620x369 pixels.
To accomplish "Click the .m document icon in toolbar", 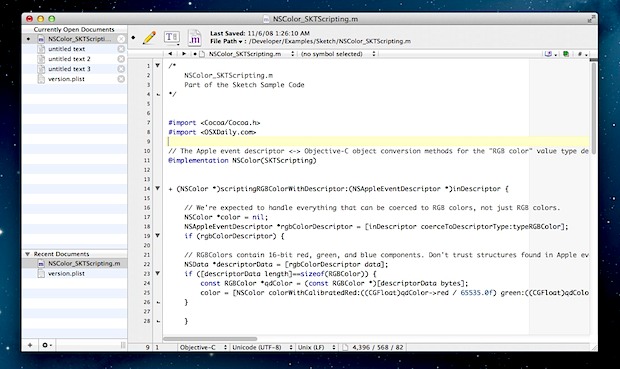I will tap(194, 38).
